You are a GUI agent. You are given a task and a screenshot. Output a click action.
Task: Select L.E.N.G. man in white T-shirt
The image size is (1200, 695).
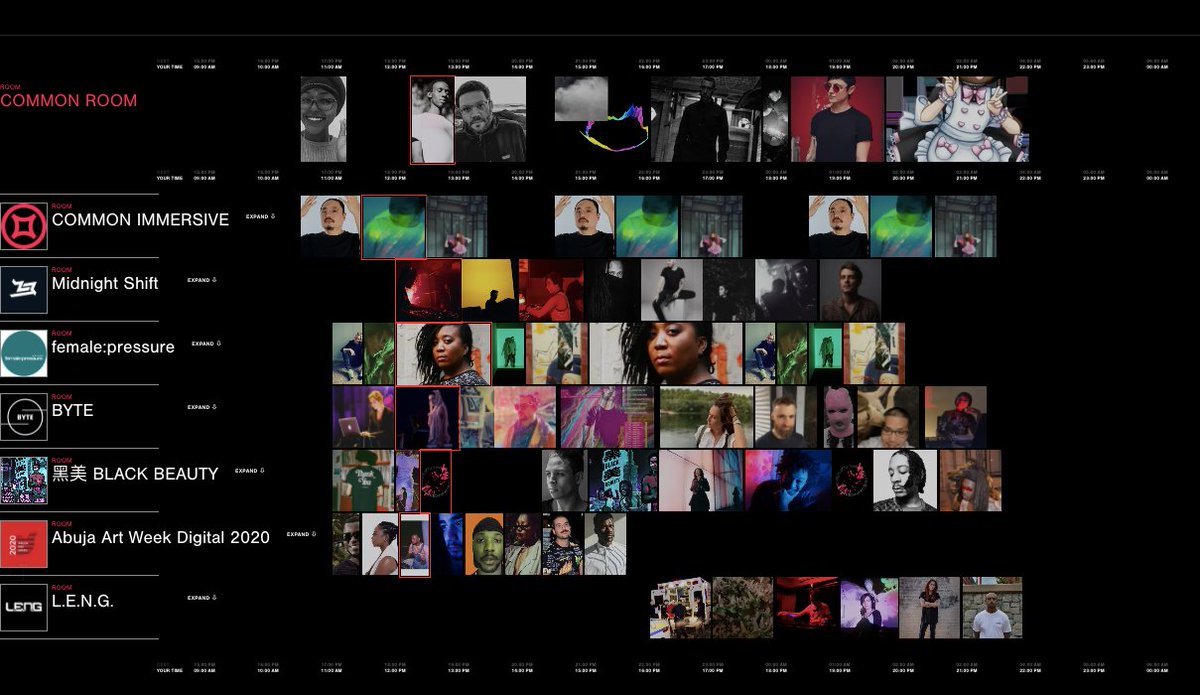992,608
